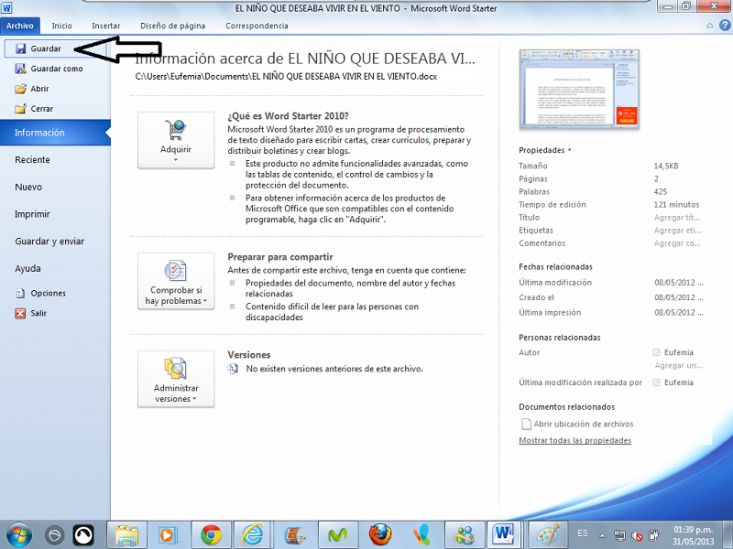Open Comprobar si hay problemas dropdown

click(x=176, y=281)
